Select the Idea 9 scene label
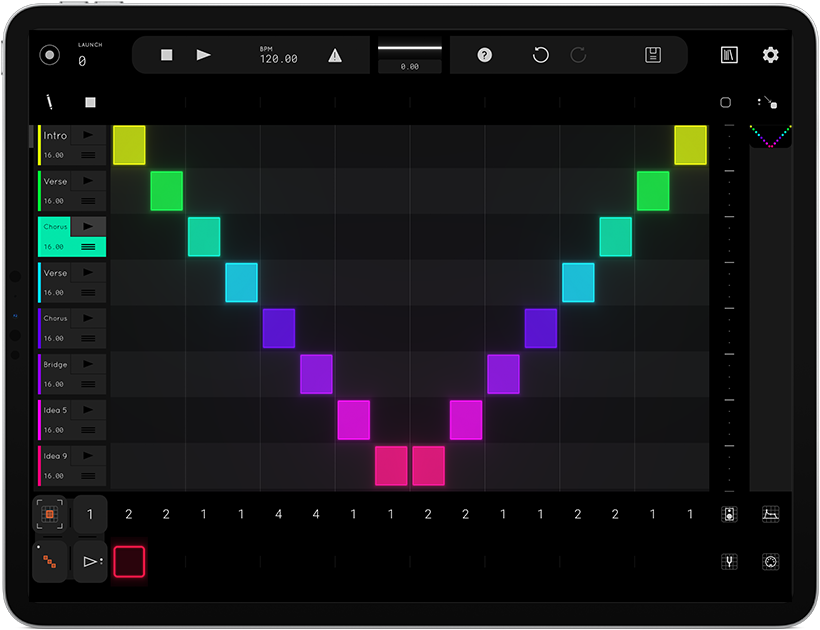820x630 pixels. pos(55,456)
